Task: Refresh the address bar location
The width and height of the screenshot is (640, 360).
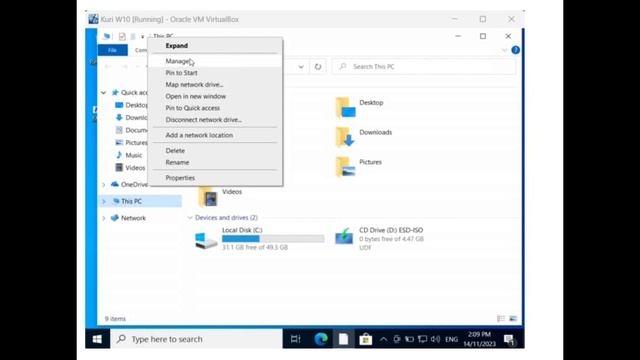Action: click(x=318, y=67)
